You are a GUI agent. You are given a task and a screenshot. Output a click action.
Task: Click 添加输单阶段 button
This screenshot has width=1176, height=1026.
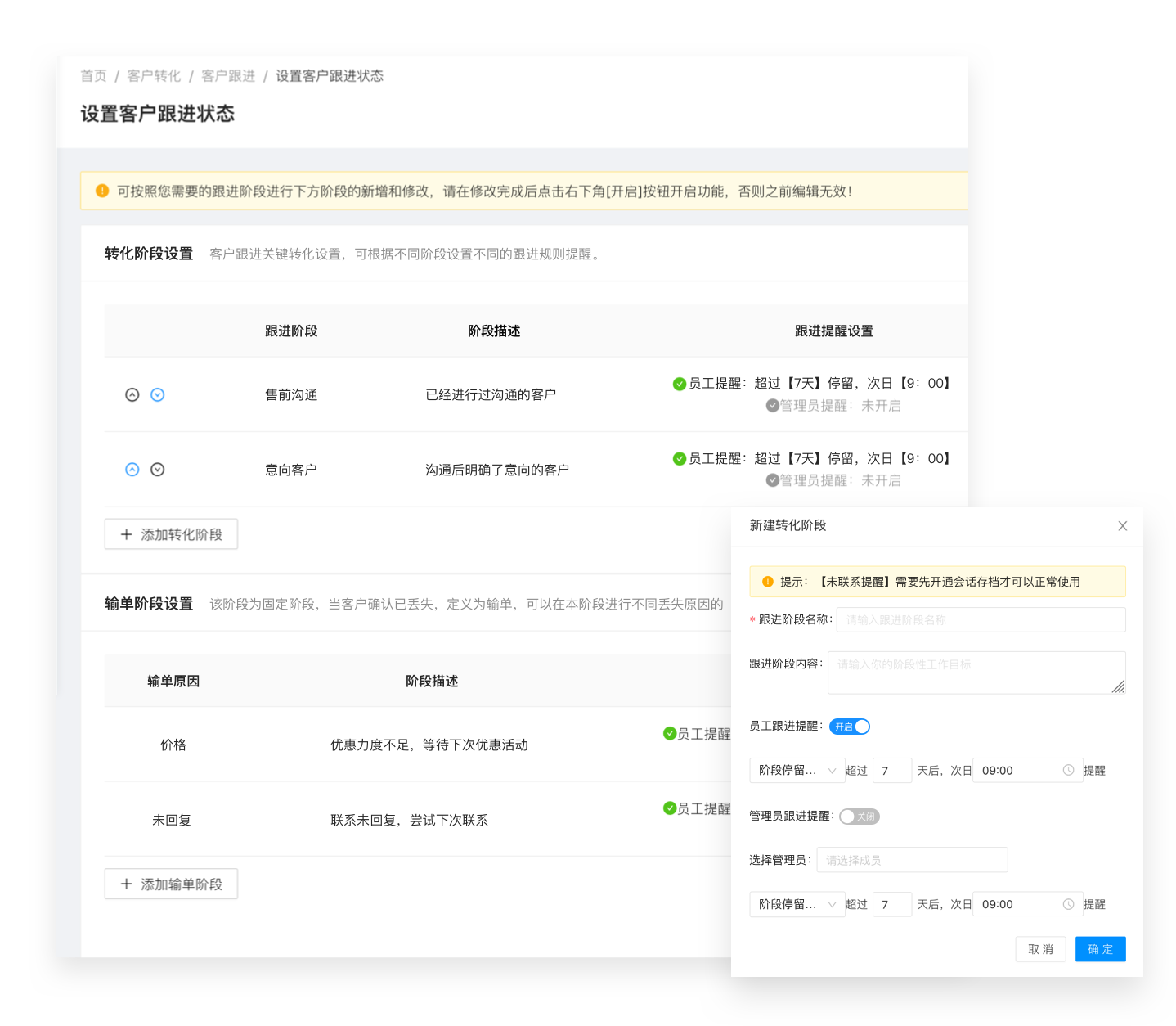pyautogui.click(x=171, y=884)
